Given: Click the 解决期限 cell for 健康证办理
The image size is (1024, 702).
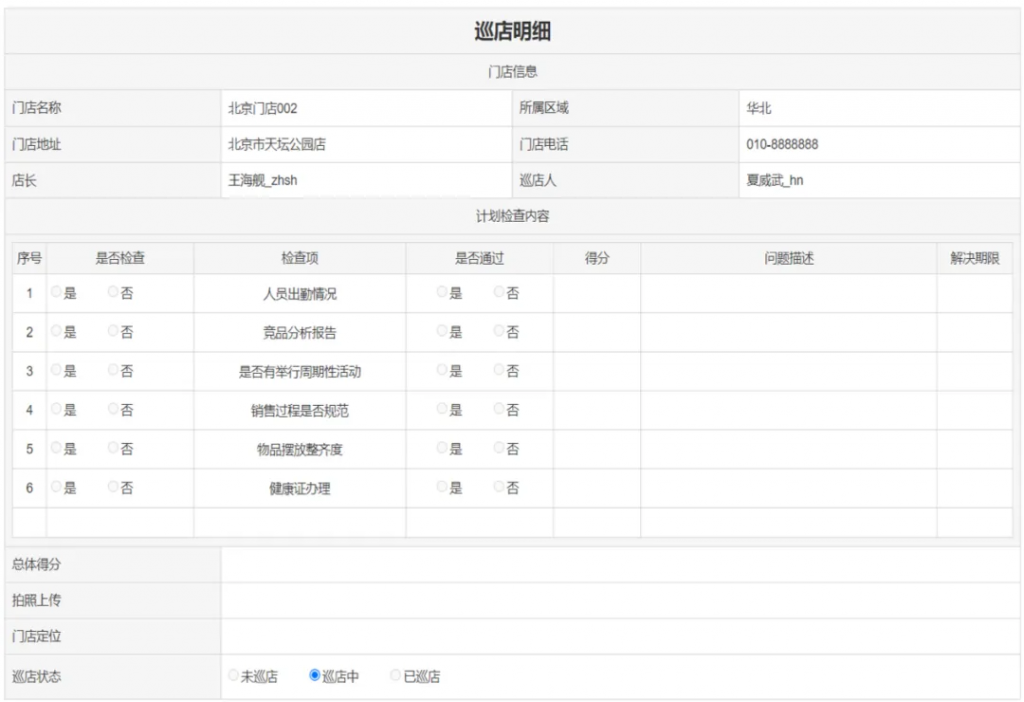Looking at the screenshot, I should 974,489.
